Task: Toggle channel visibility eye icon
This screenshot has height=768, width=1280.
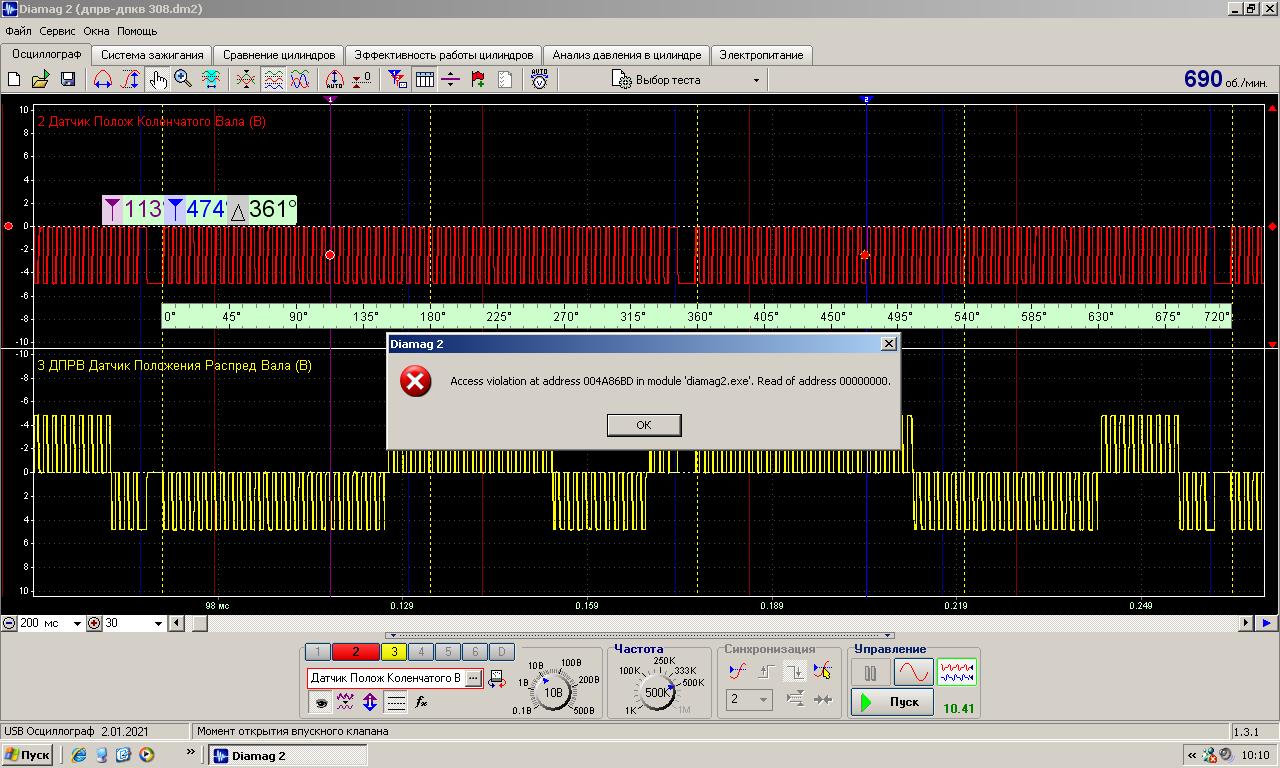Action: pyautogui.click(x=320, y=702)
